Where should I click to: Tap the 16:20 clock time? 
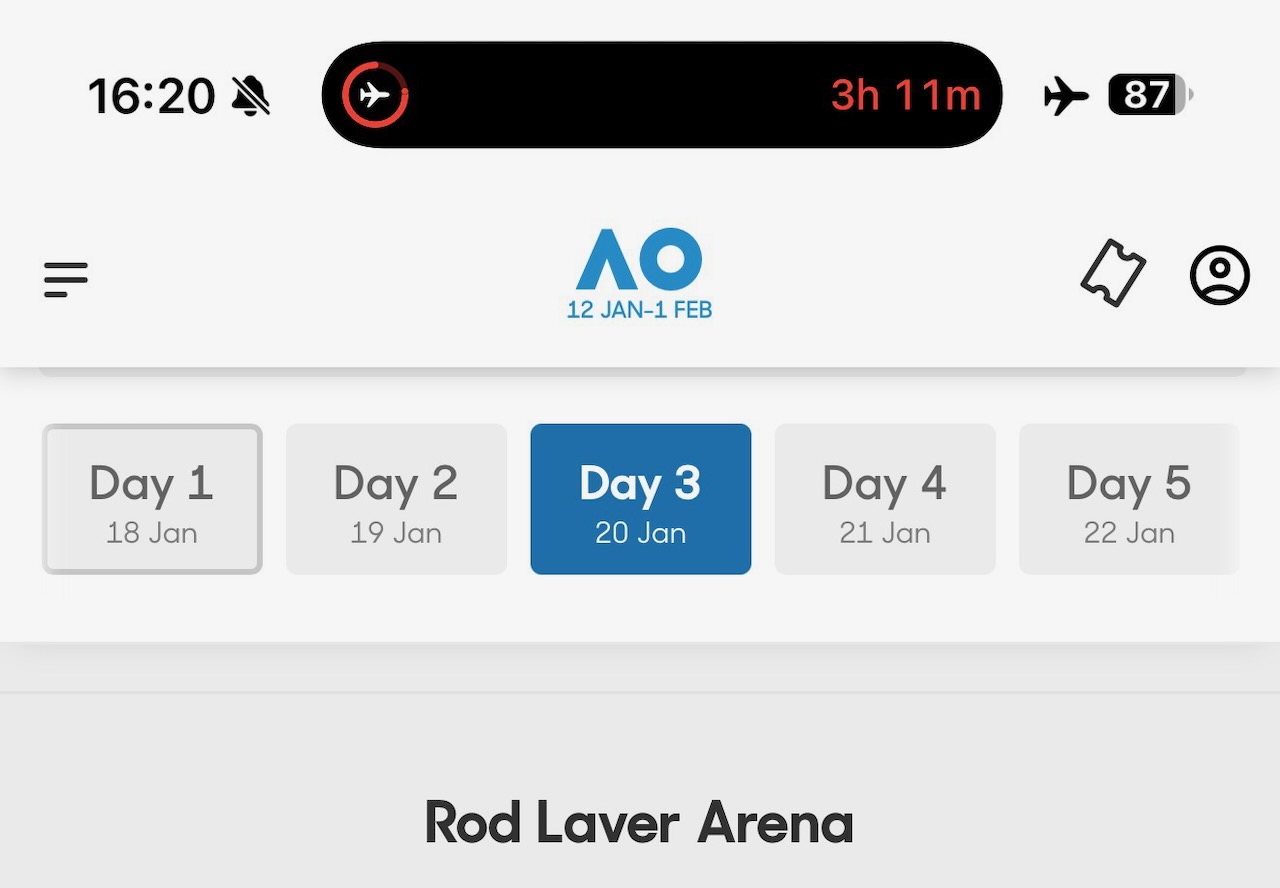[x=151, y=96]
